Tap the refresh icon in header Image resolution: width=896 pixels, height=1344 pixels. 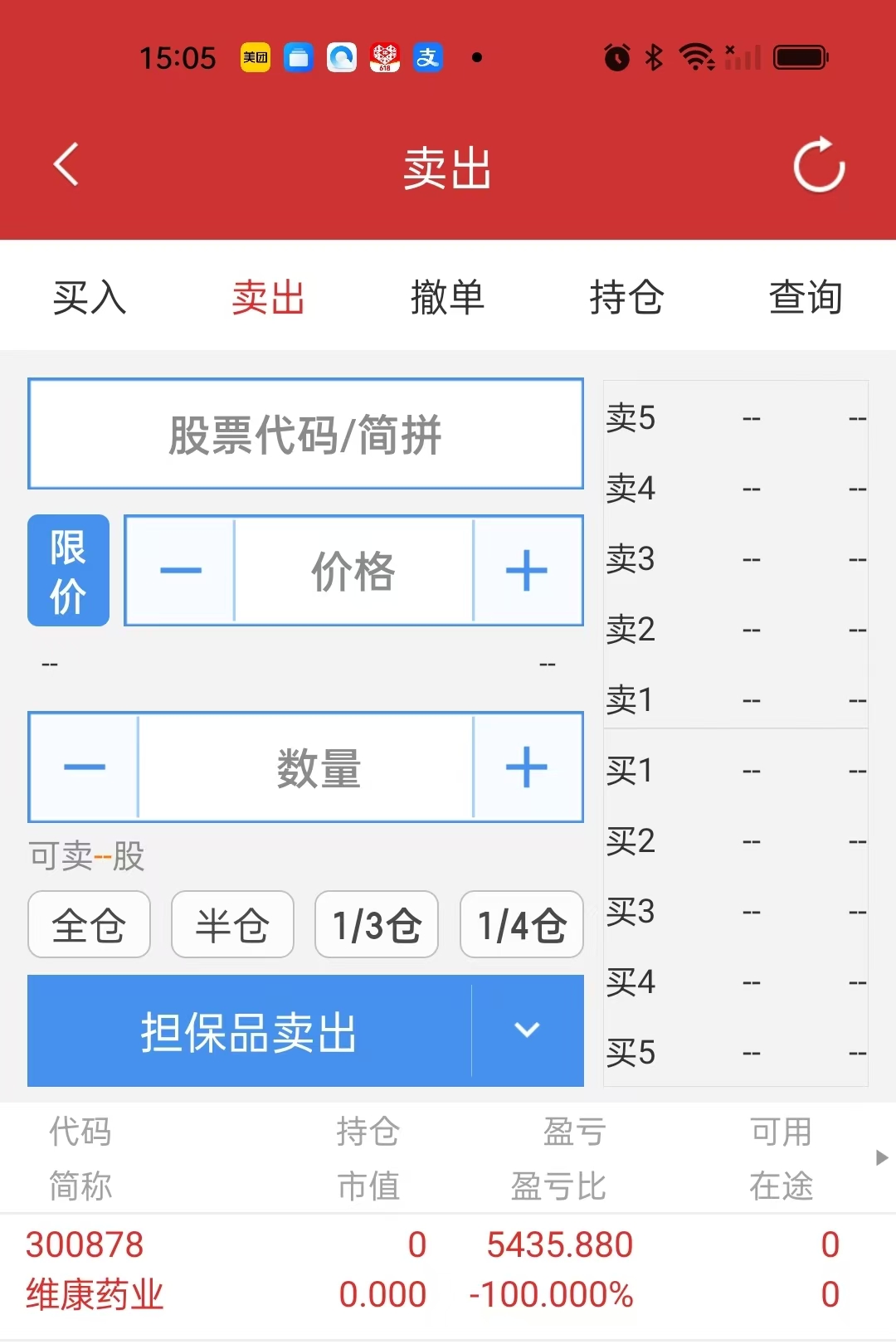click(819, 164)
